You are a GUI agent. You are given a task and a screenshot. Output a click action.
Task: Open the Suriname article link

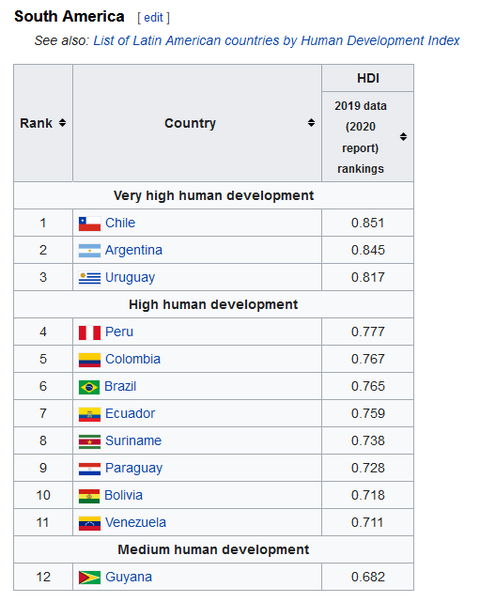pos(133,441)
